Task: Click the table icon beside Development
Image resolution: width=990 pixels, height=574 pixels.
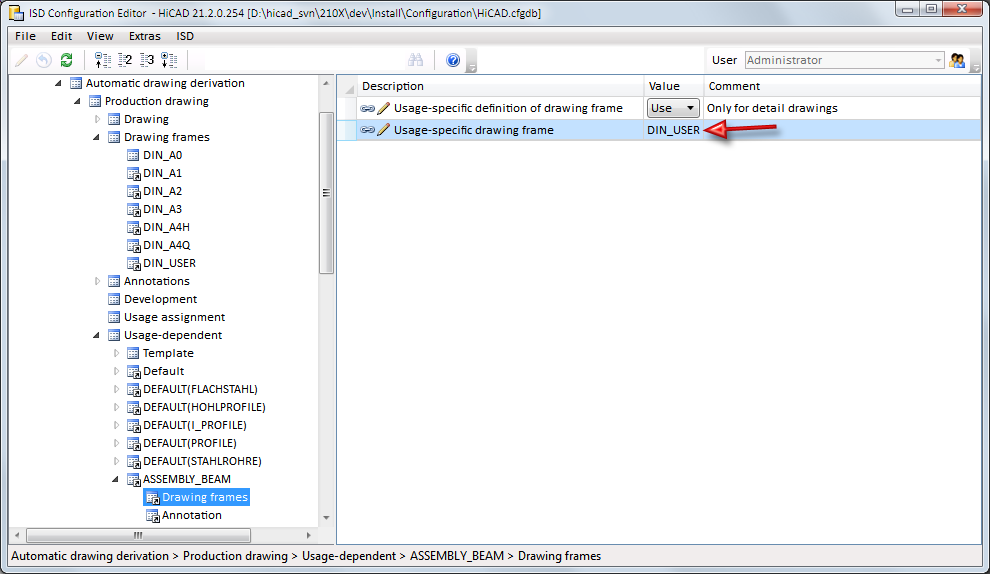Action: (114, 299)
